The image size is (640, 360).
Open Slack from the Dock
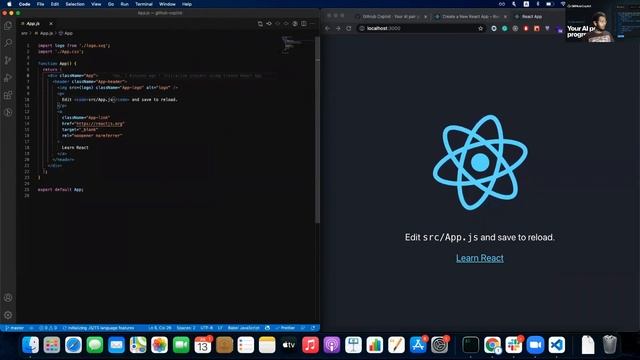pos(513,345)
